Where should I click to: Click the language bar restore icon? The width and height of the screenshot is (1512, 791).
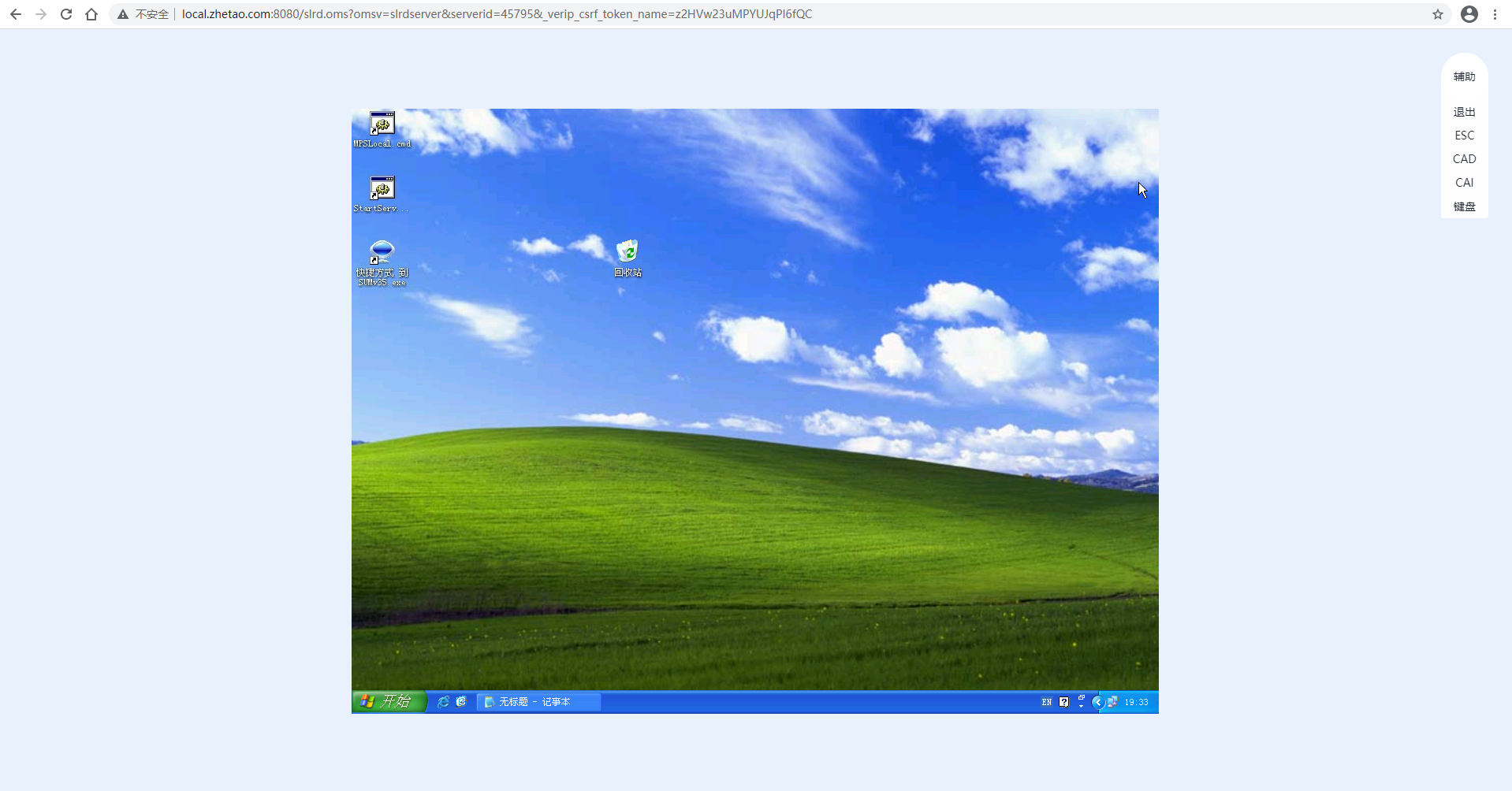pos(1082,697)
